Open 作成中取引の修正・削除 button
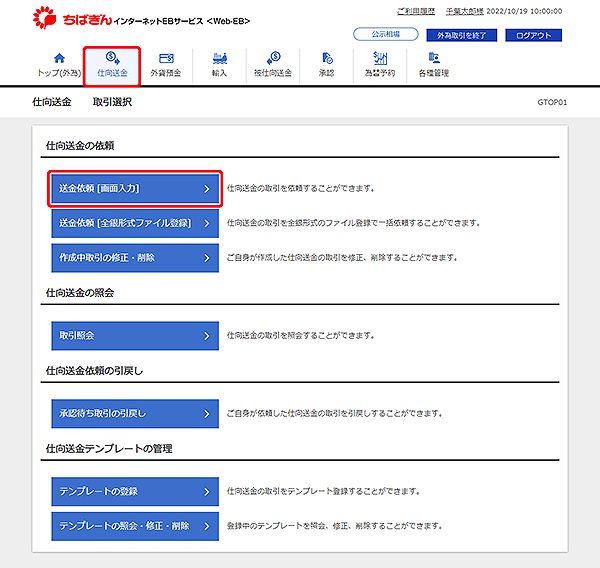 click(135, 258)
